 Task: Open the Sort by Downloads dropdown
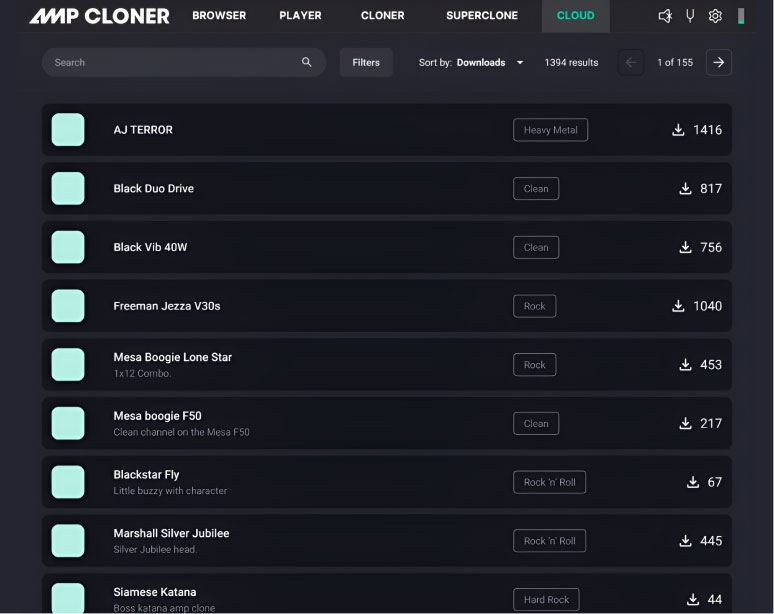[471, 62]
